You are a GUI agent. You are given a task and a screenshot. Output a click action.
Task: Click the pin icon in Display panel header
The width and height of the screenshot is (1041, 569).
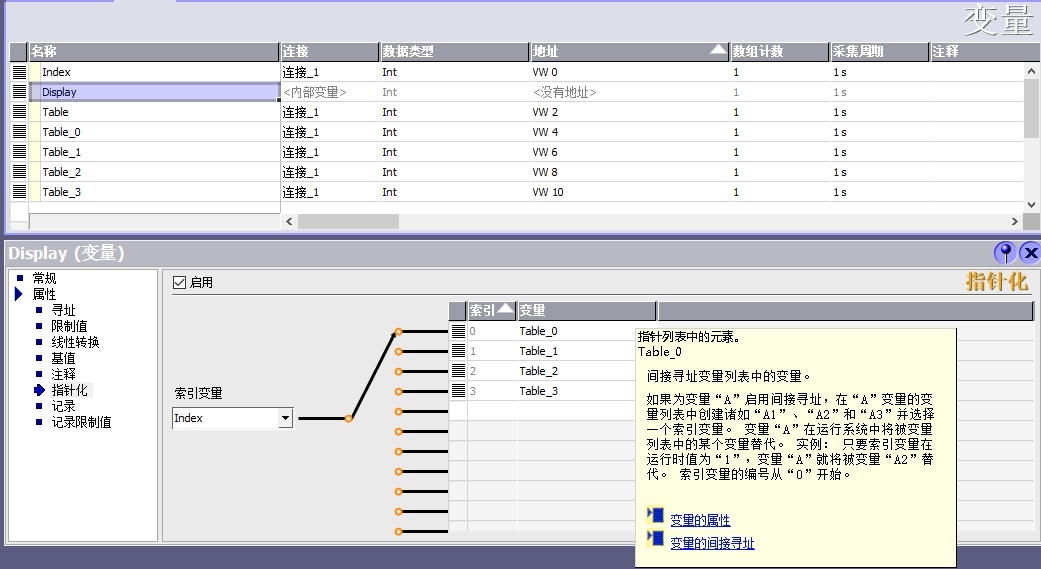click(x=1005, y=253)
